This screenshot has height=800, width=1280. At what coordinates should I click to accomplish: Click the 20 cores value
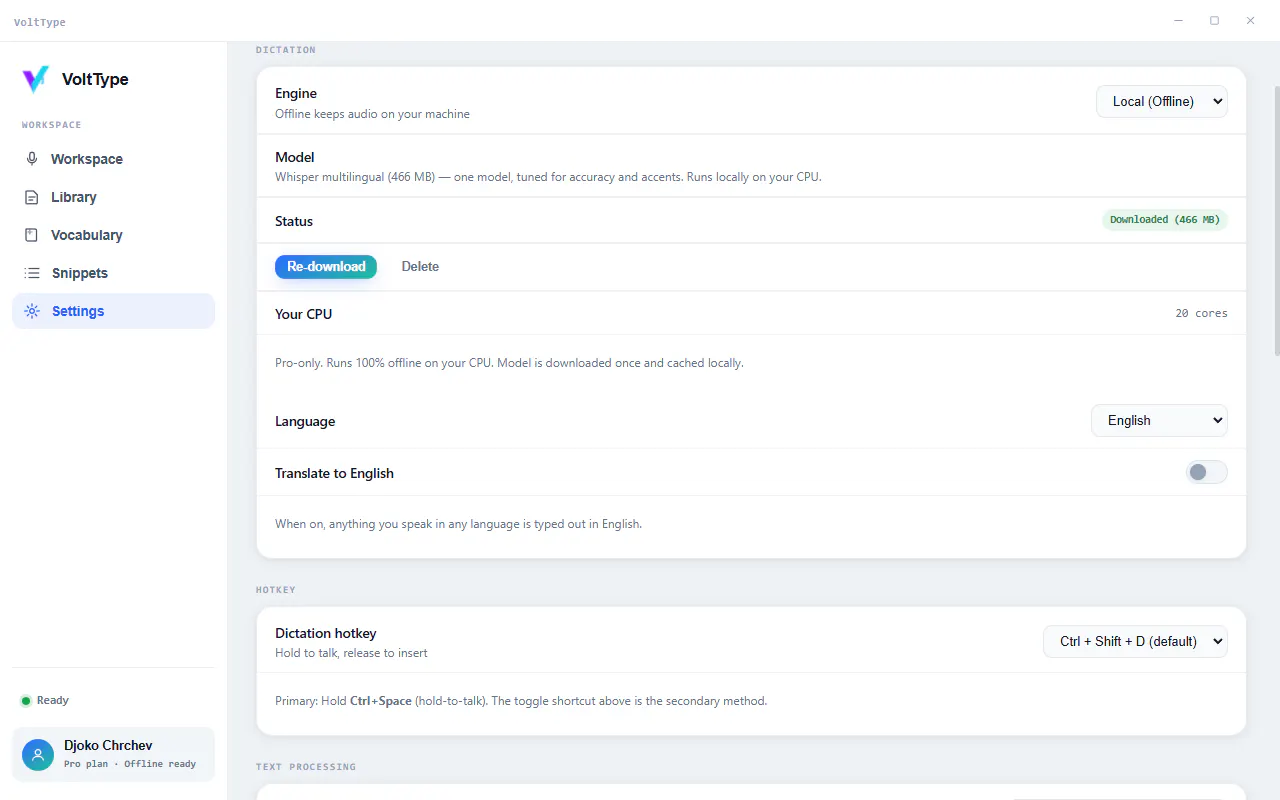[1201, 313]
